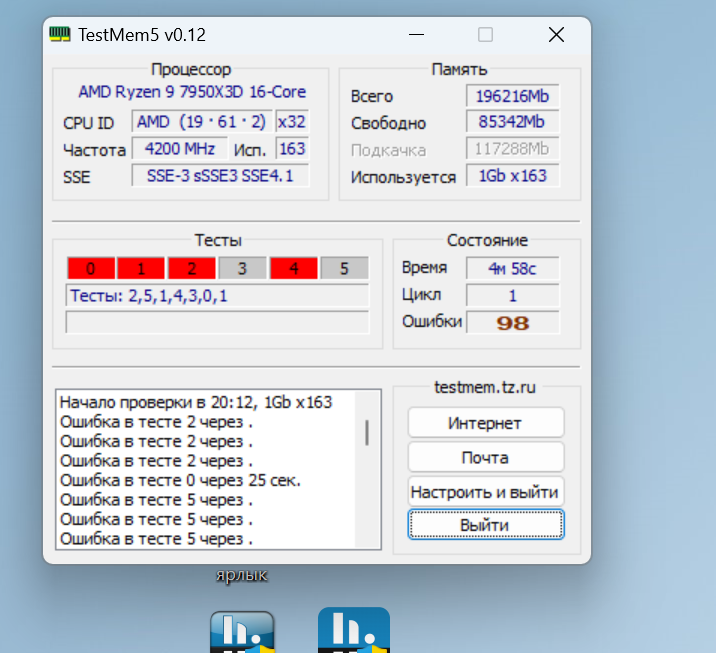This screenshot has height=653, width=716.
Task: Click used memory value '1Gb x163'
Action: tap(513, 176)
